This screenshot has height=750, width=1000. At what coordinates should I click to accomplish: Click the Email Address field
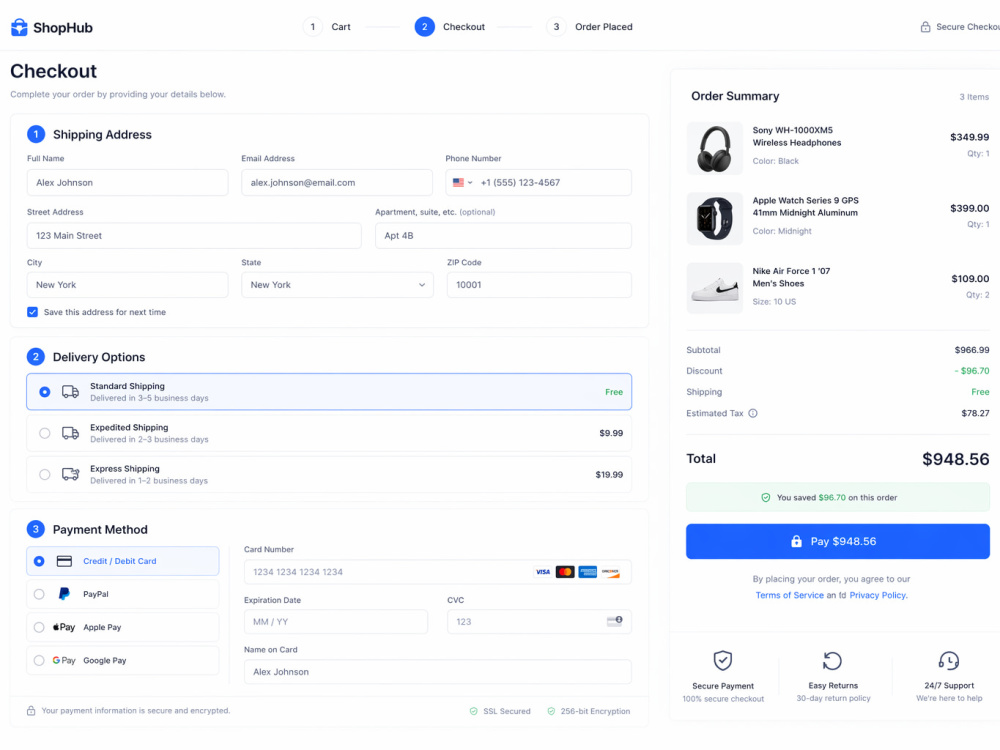click(x=337, y=182)
